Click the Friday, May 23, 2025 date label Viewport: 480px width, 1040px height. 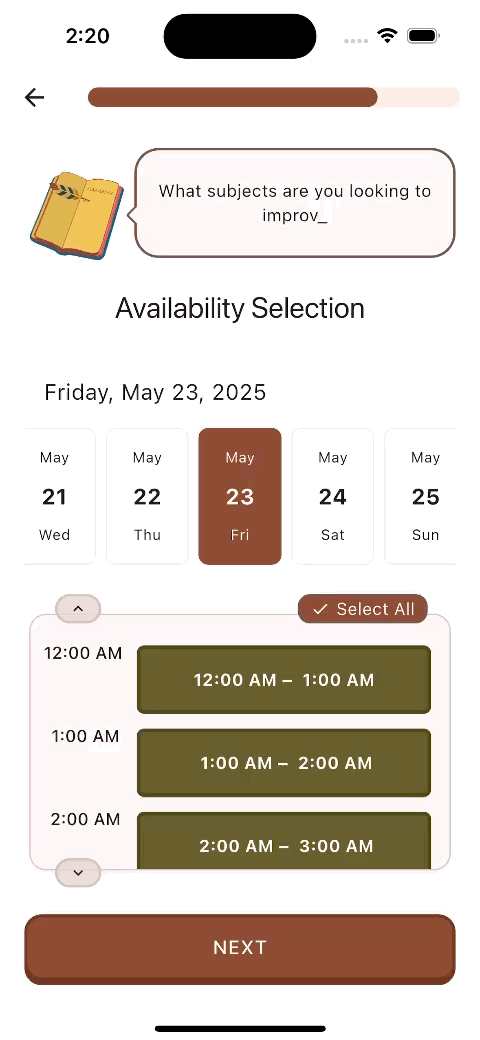pyautogui.click(x=155, y=393)
